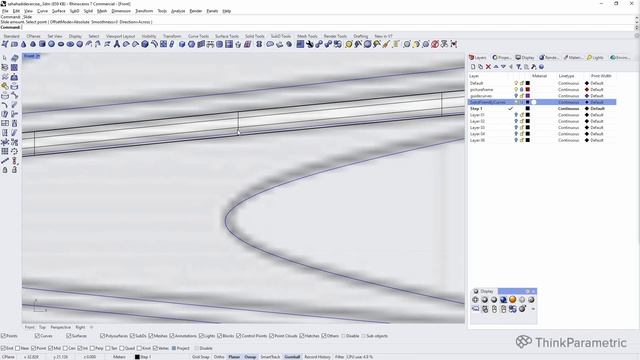Screen dimensions: 640x360
Task: Open the File menu
Action: coord(5,11)
